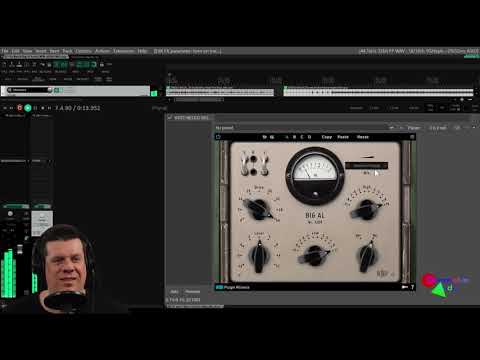Click the first media item in the arrange timeline
Viewport: 480px width, 360px height.
coord(220,91)
